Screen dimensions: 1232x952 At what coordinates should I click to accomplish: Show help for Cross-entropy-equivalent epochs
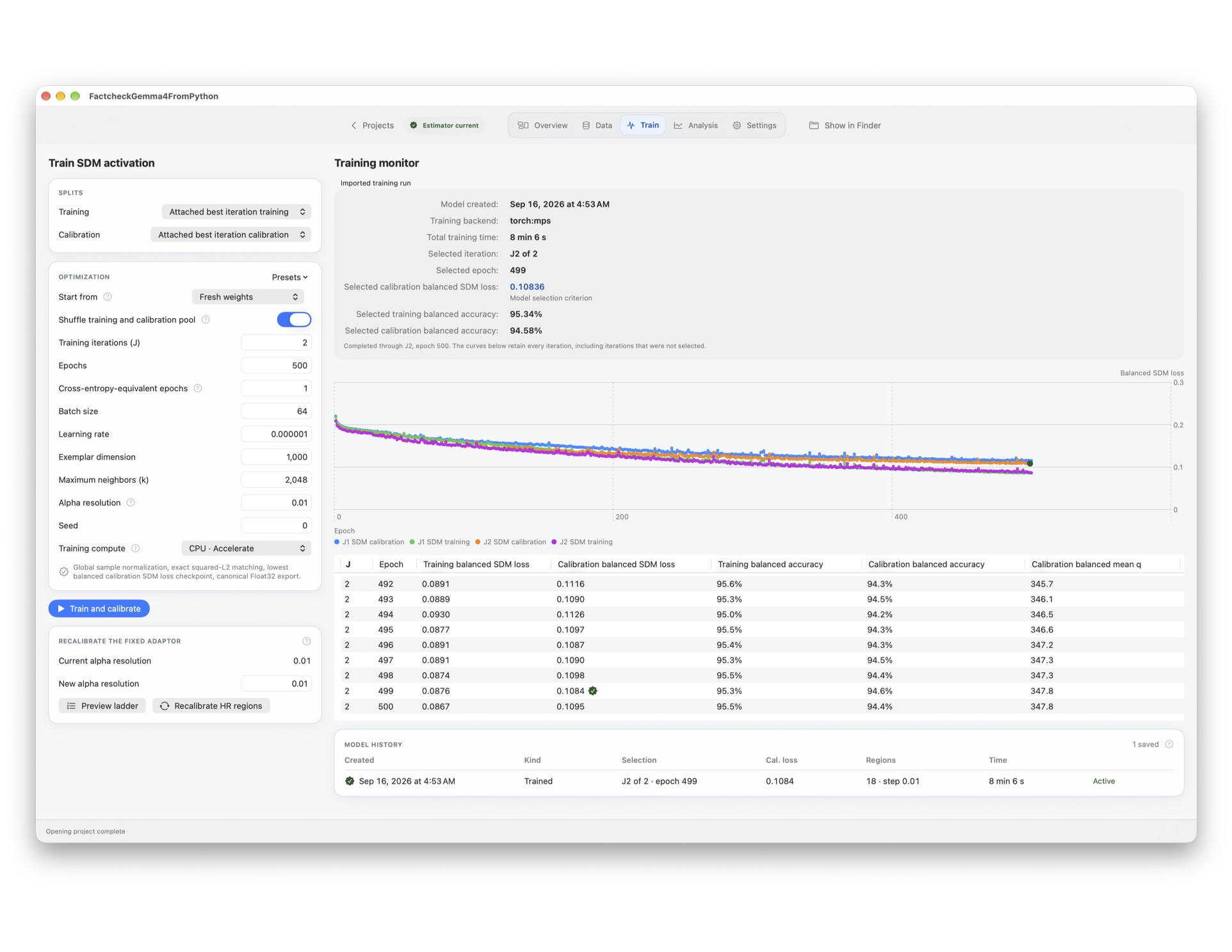click(198, 389)
